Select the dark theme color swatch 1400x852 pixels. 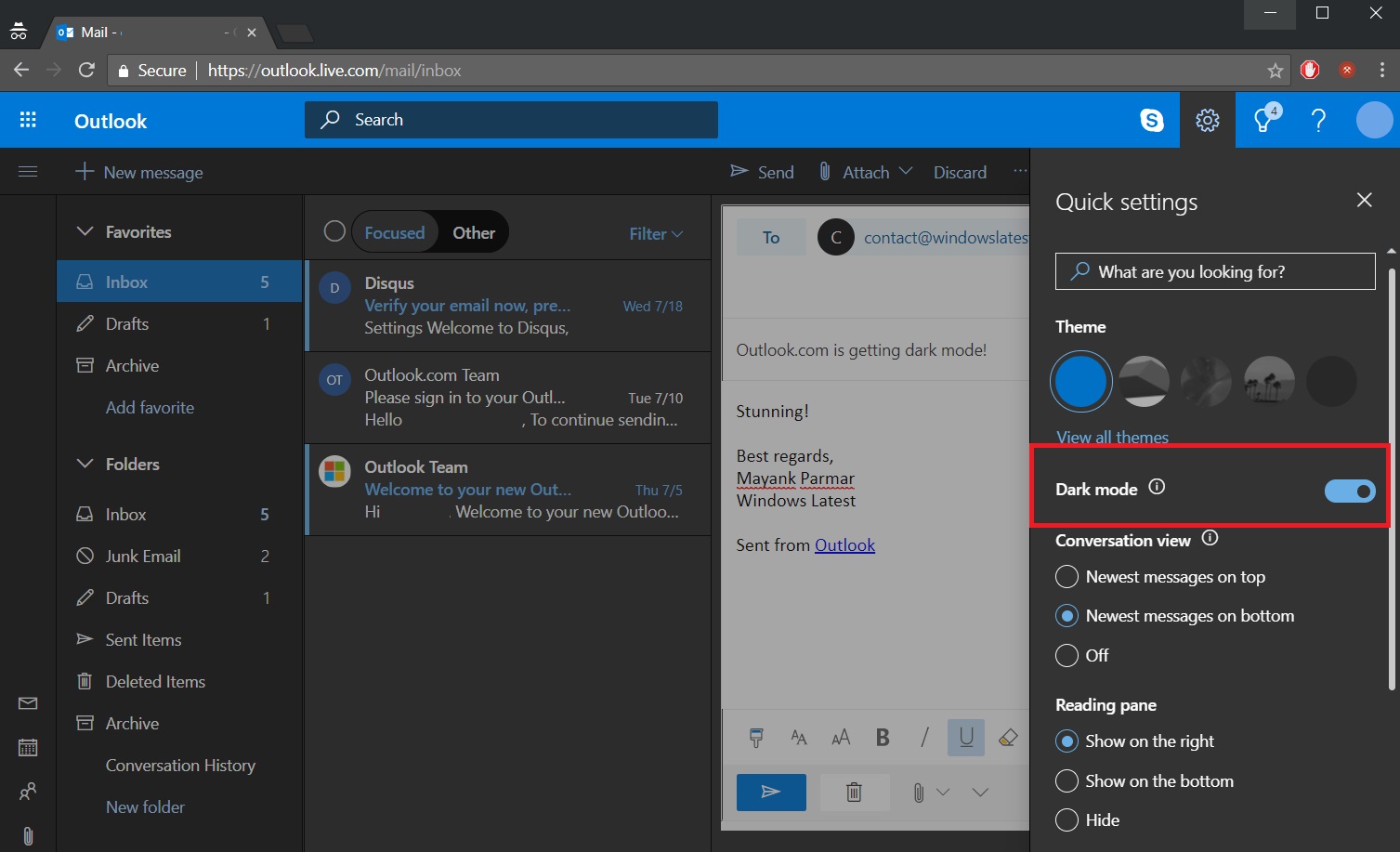(x=1330, y=381)
